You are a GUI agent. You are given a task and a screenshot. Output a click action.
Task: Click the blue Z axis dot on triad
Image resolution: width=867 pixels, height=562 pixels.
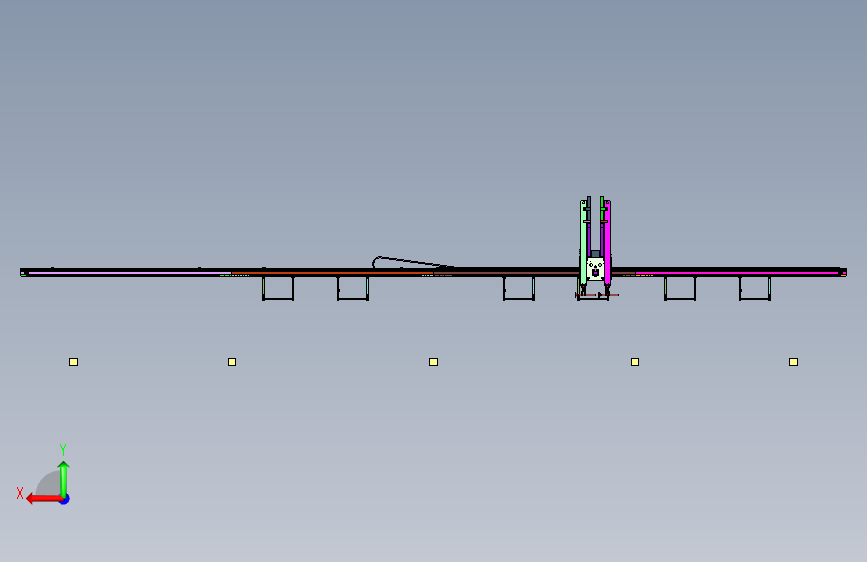(65, 499)
